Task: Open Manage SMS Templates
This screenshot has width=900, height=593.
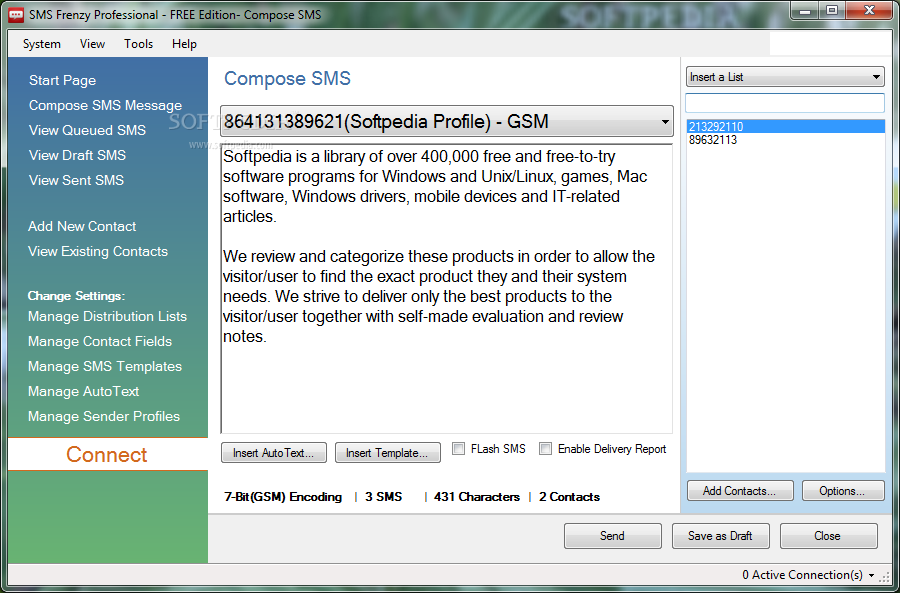Action: (105, 366)
